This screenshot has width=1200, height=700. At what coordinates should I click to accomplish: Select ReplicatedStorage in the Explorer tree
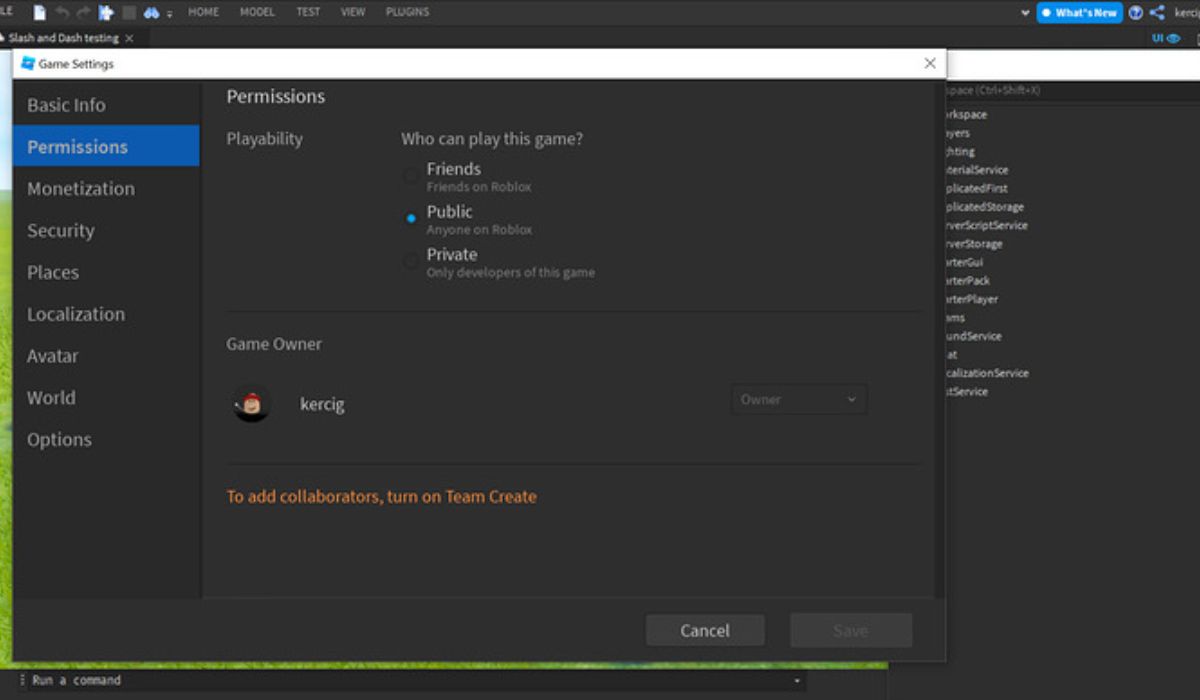984,207
